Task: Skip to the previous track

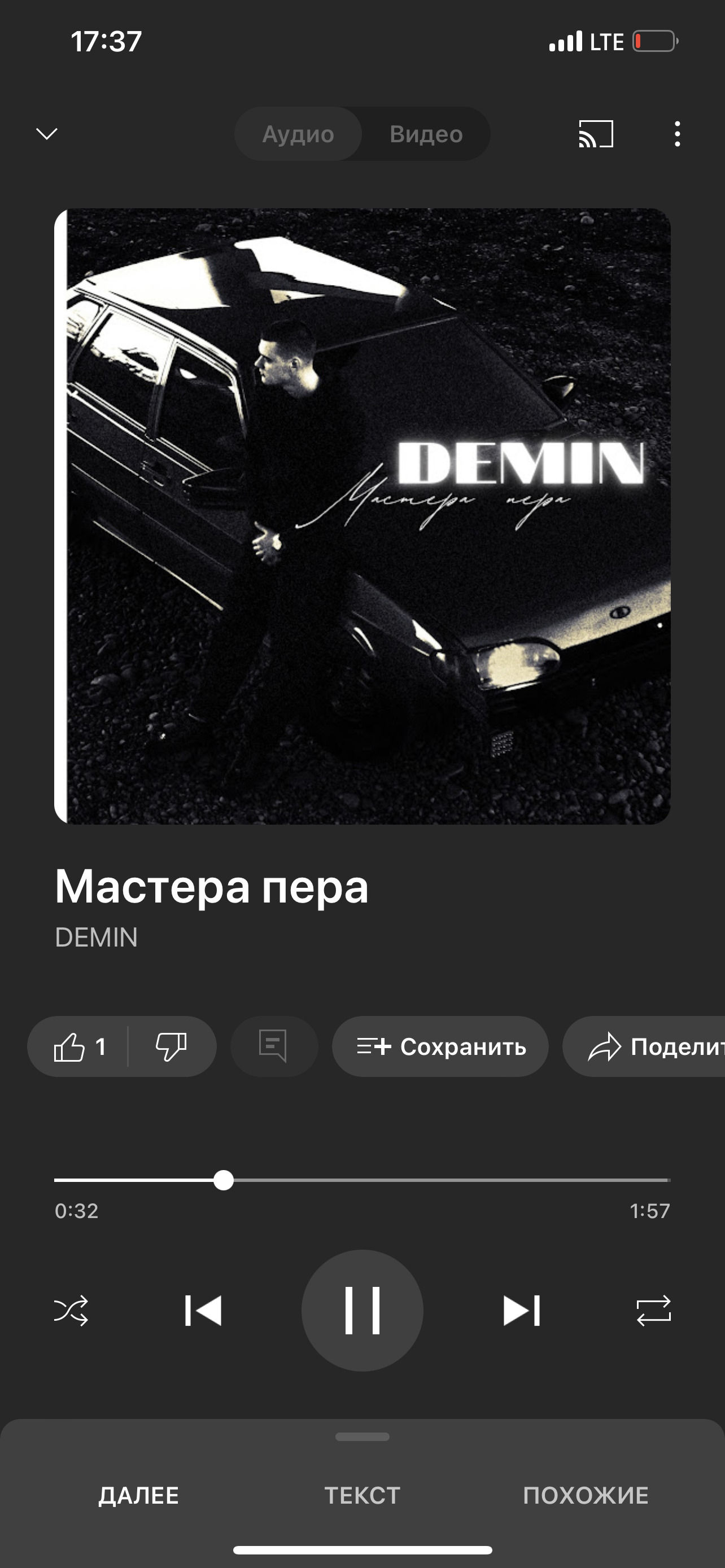Action: pyautogui.click(x=203, y=1310)
